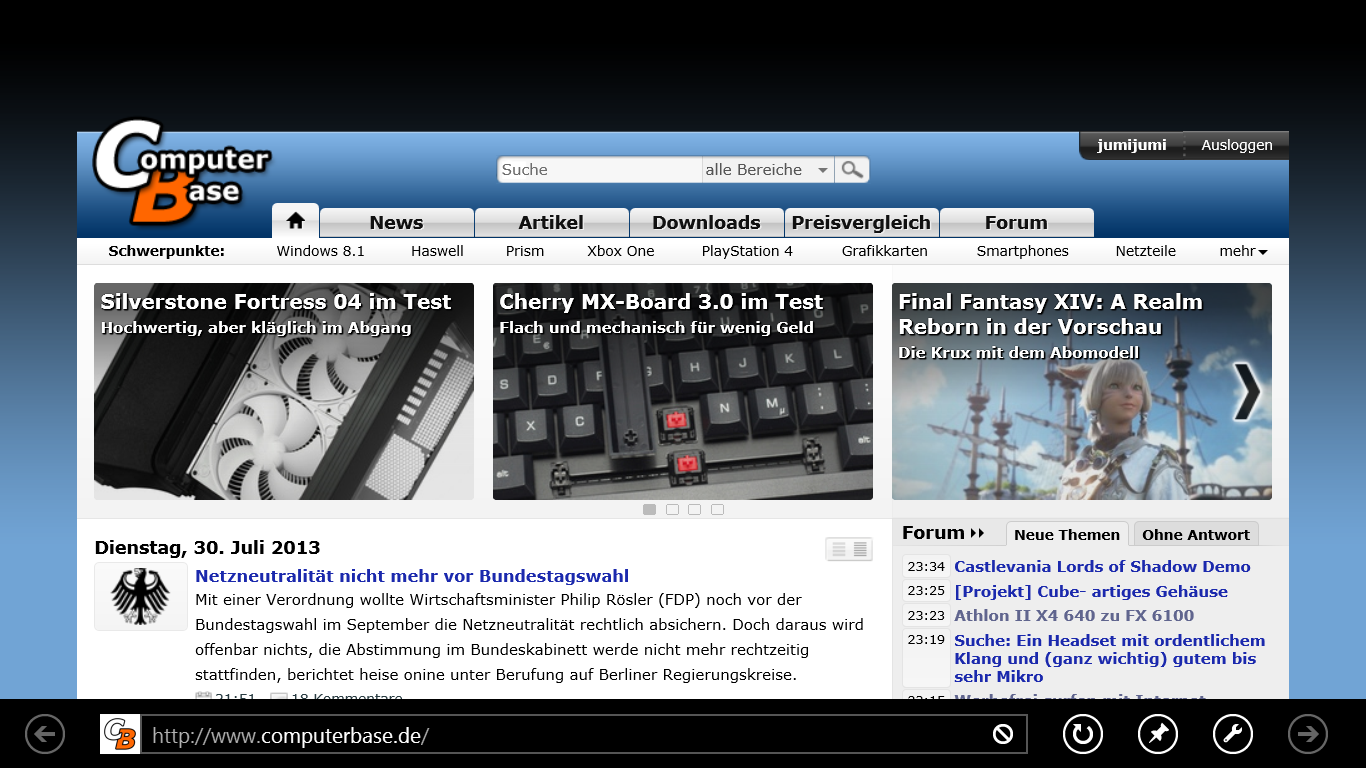The height and width of the screenshot is (768, 1366).
Task: Open 'Netzneutralität nicht mehr vor Bundestagswahl' article
Action: (x=412, y=576)
